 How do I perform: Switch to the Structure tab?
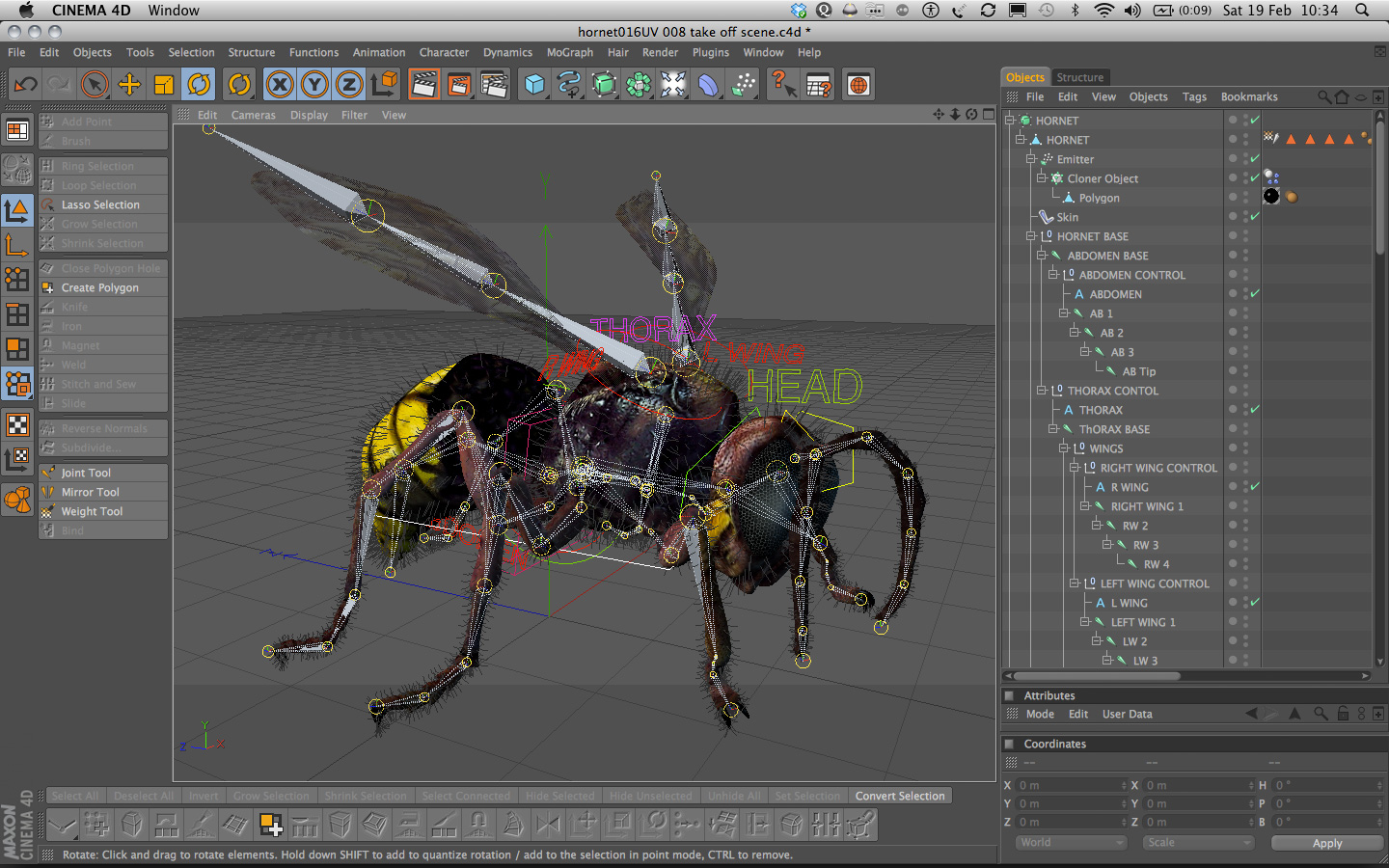[x=1079, y=77]
